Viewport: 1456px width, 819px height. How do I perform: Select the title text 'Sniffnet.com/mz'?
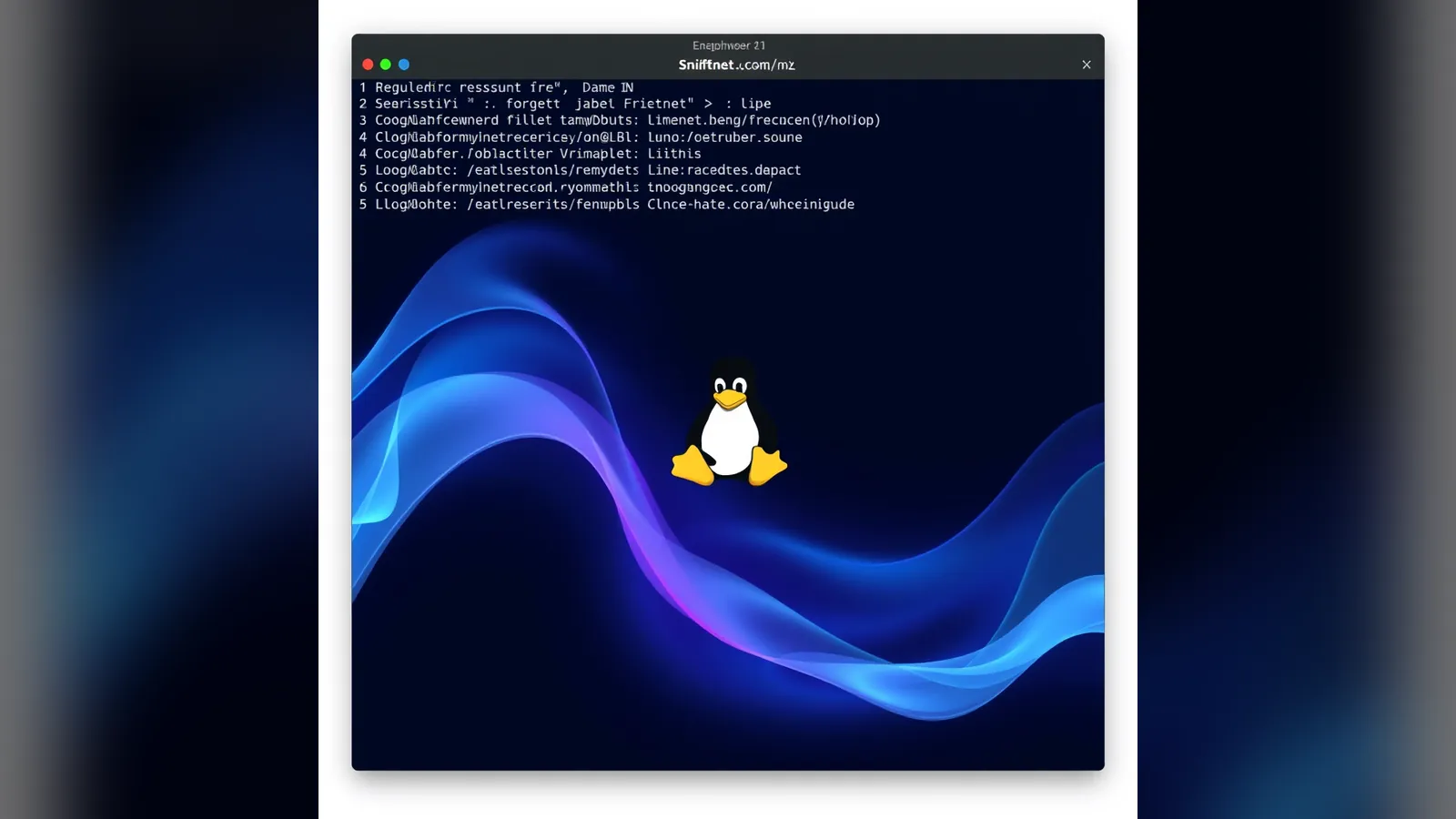coord(736,65)
